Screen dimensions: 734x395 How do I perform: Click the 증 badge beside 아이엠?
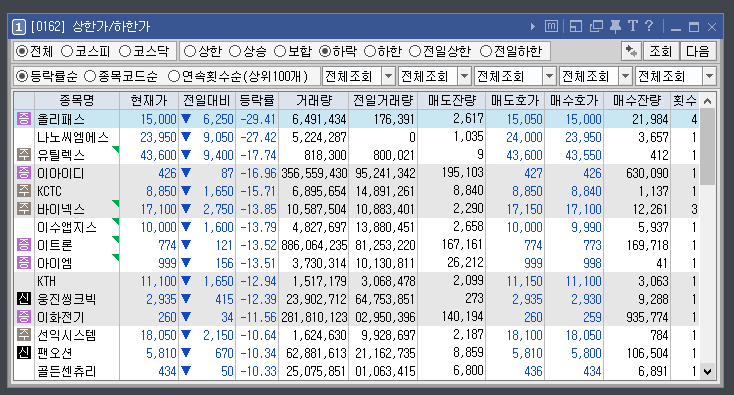[x=23, y=263]
